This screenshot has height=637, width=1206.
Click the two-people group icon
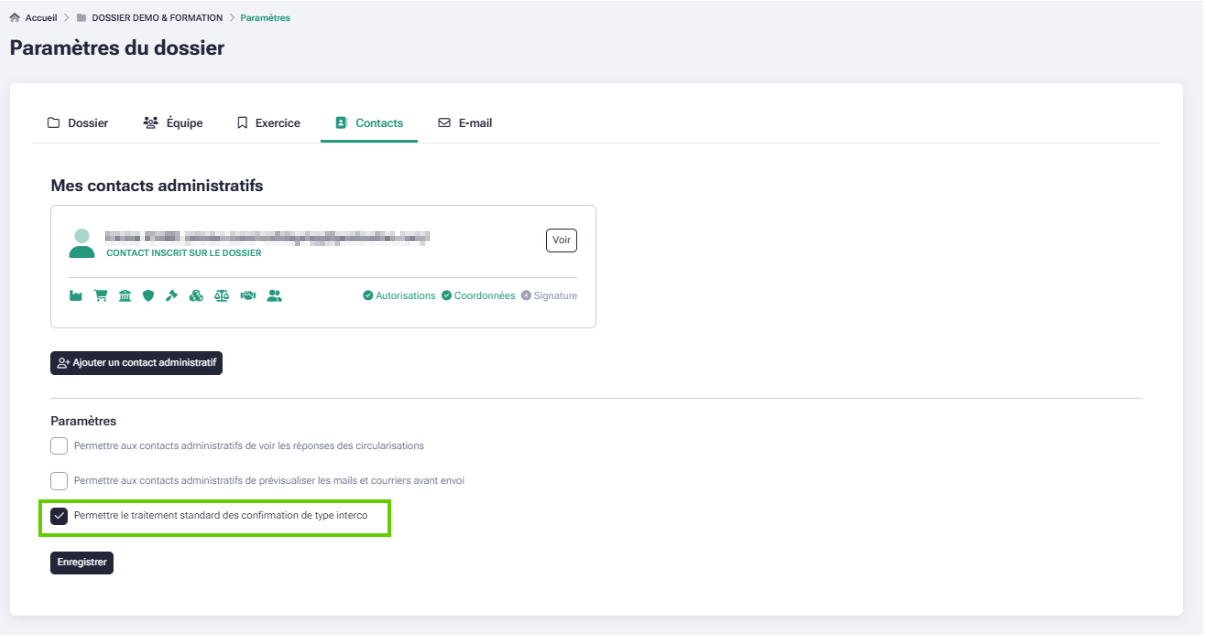pyautogui.click(x=274, y=296)
